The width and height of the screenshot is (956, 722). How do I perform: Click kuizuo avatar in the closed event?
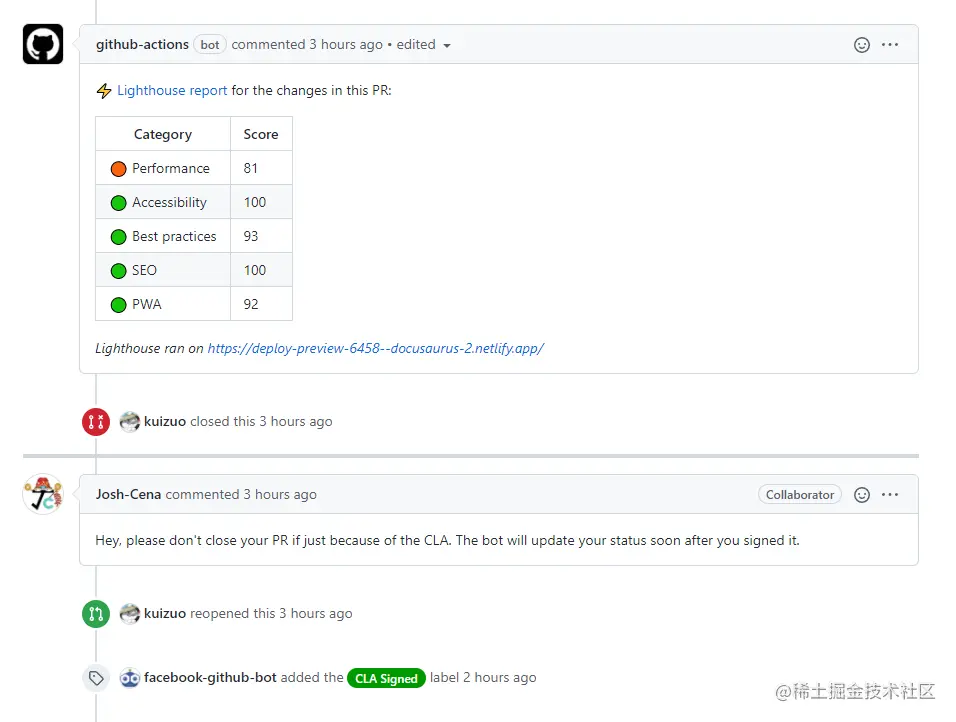click(129, 421)
